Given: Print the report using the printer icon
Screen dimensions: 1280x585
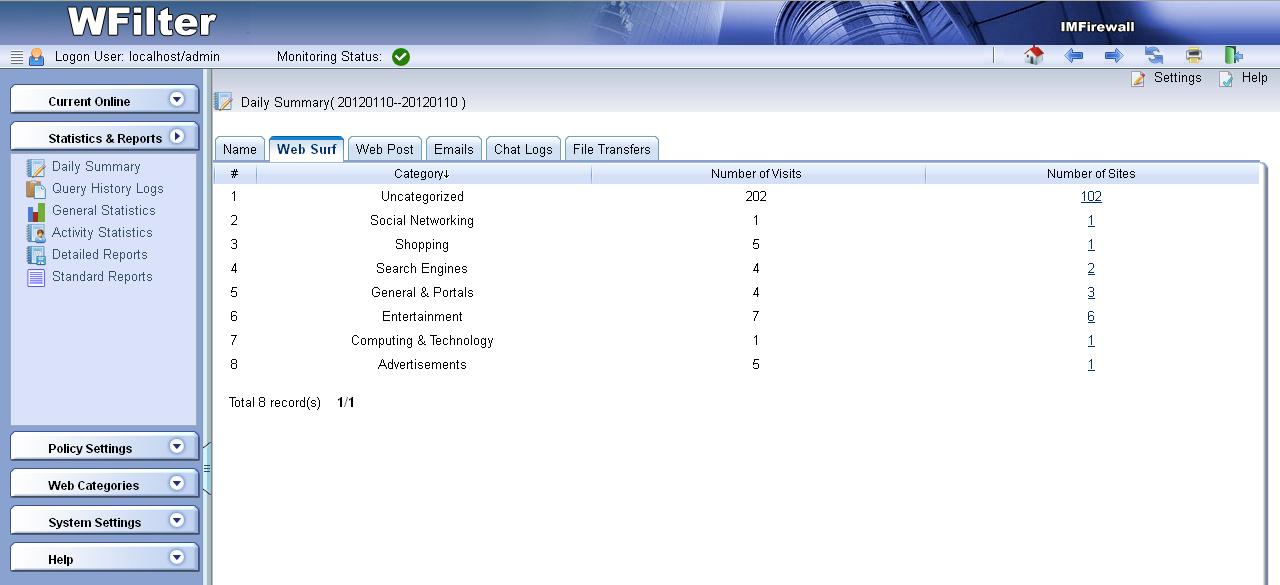Looking at the screenshot, I should (x=1193, y=56).
